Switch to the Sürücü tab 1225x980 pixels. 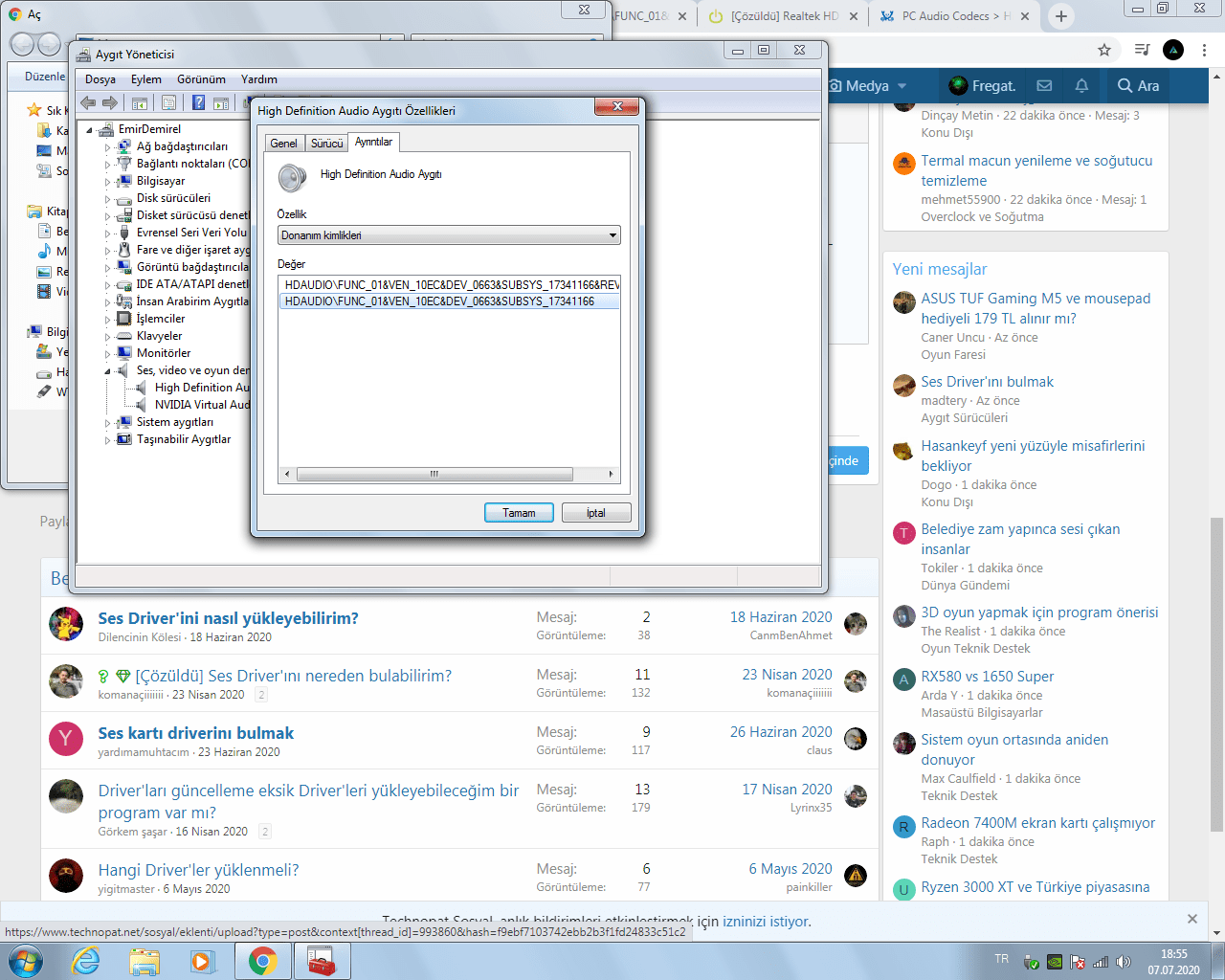click(326, 143)
